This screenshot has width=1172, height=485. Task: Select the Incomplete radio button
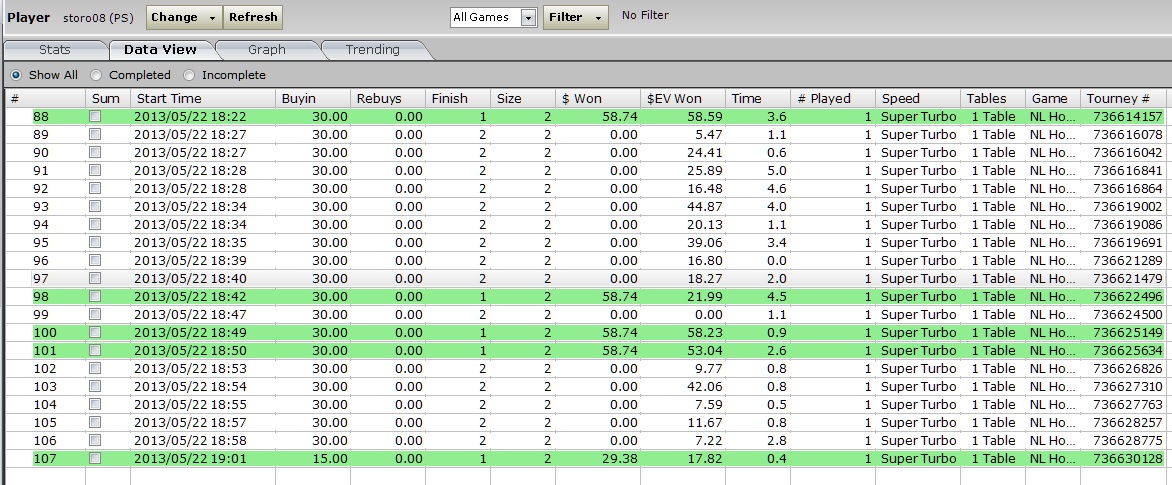pos(189,75)
